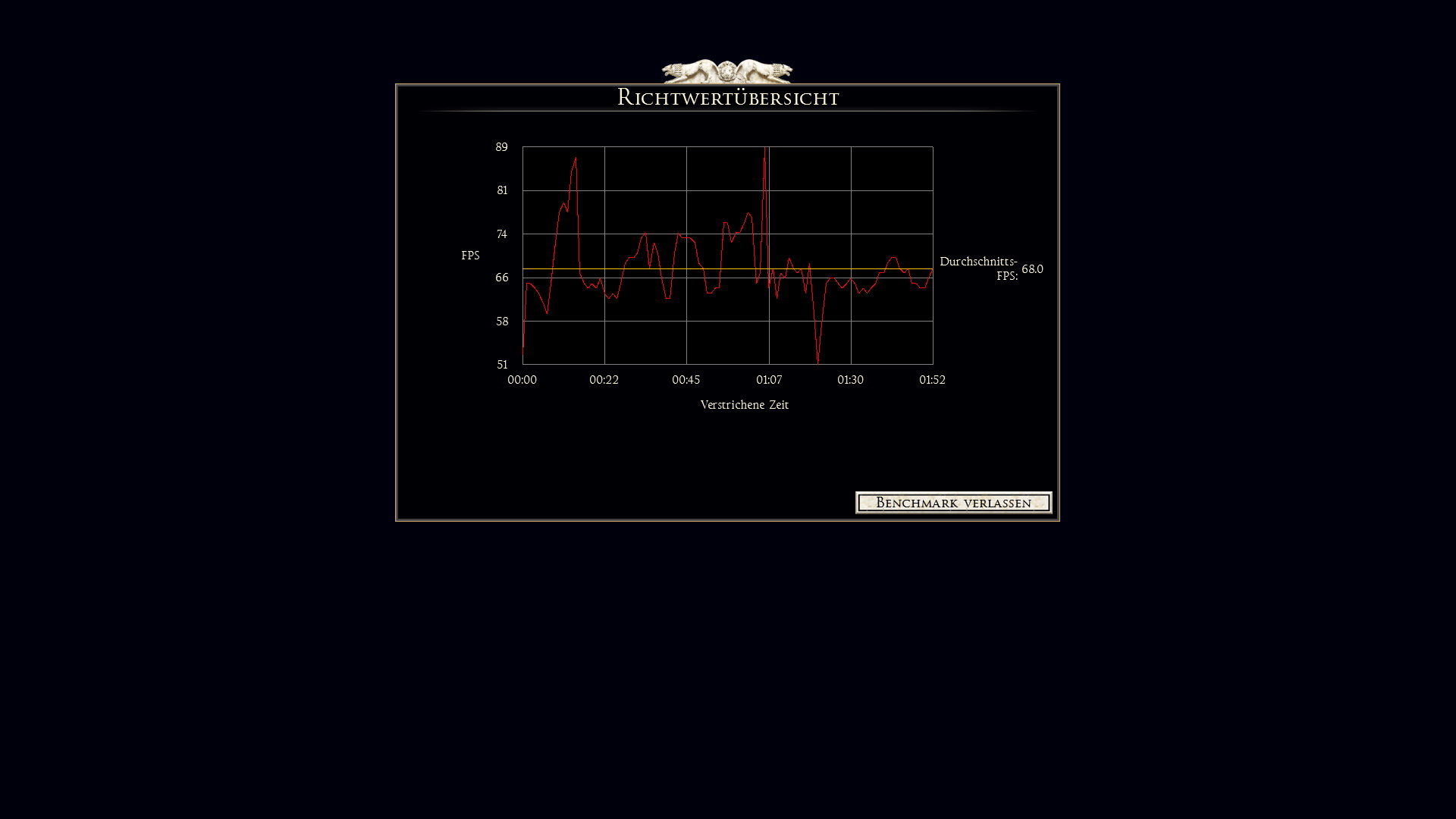Click the 89 FPS axis value
The width and height of the screenshot is (1456, 819).
click(501, 147)
